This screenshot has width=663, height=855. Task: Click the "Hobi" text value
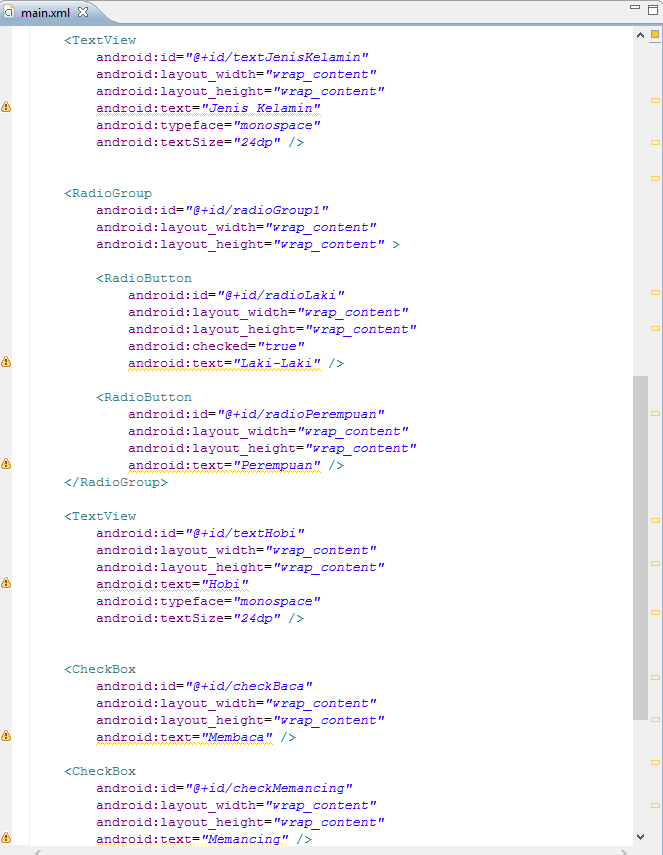tap(225, 585)
